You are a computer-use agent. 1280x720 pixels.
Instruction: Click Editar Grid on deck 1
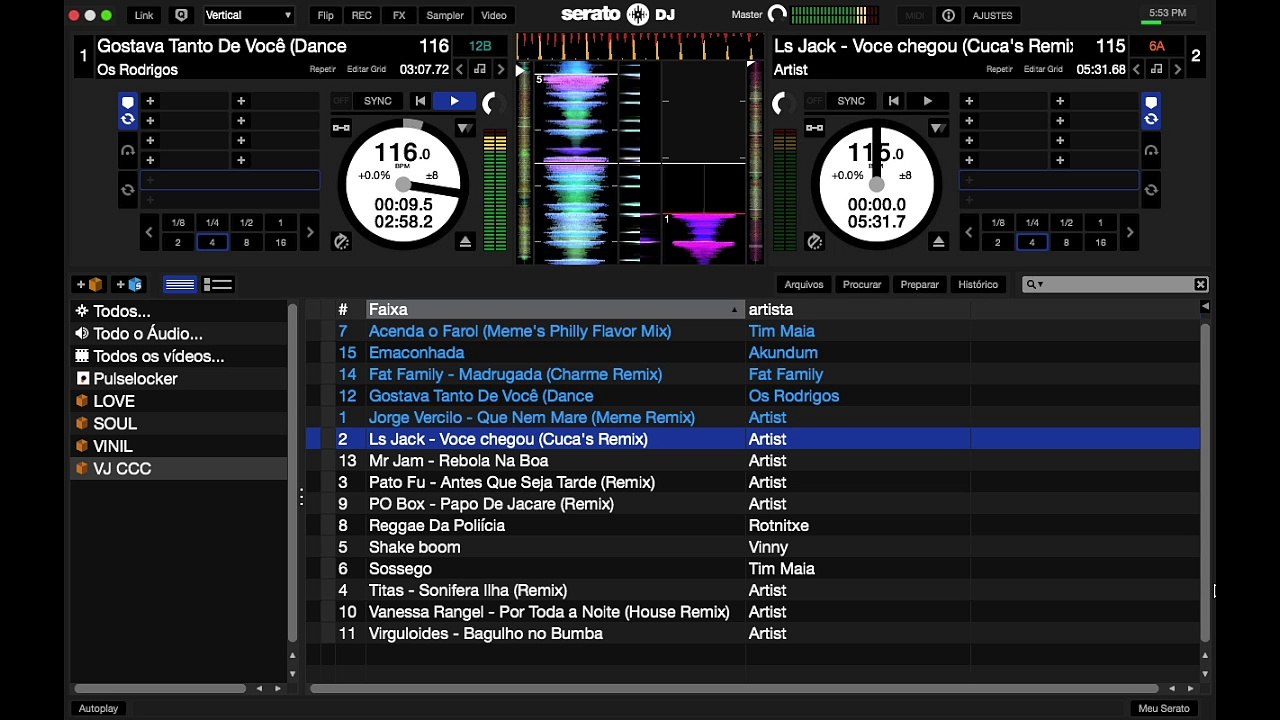[366, 69]
